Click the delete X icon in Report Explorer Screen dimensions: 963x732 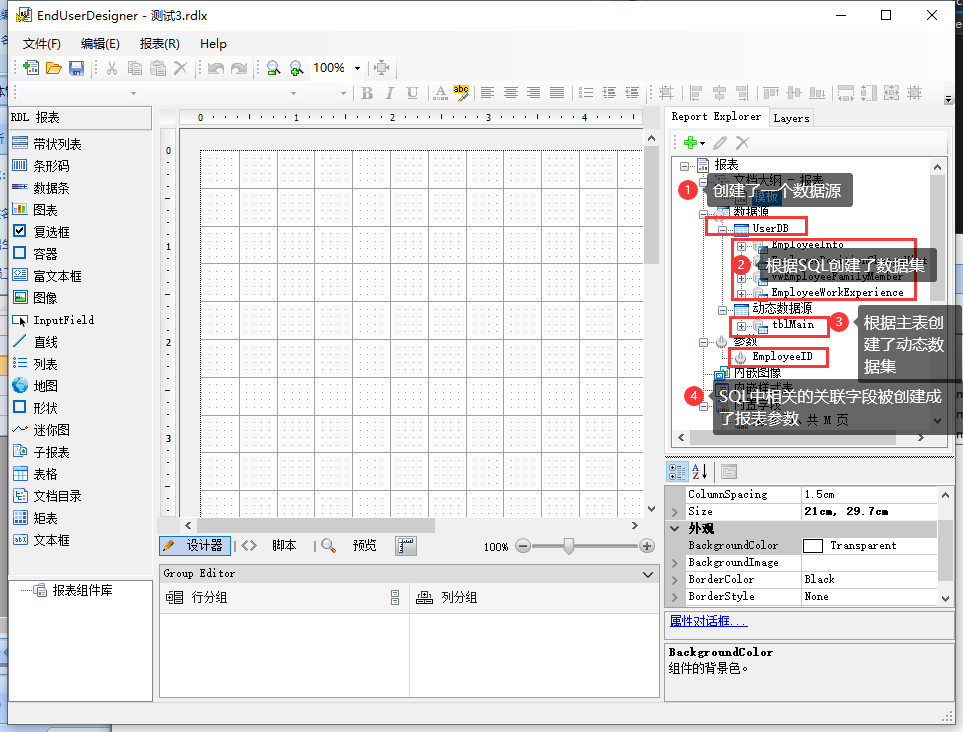click(743, 142)
